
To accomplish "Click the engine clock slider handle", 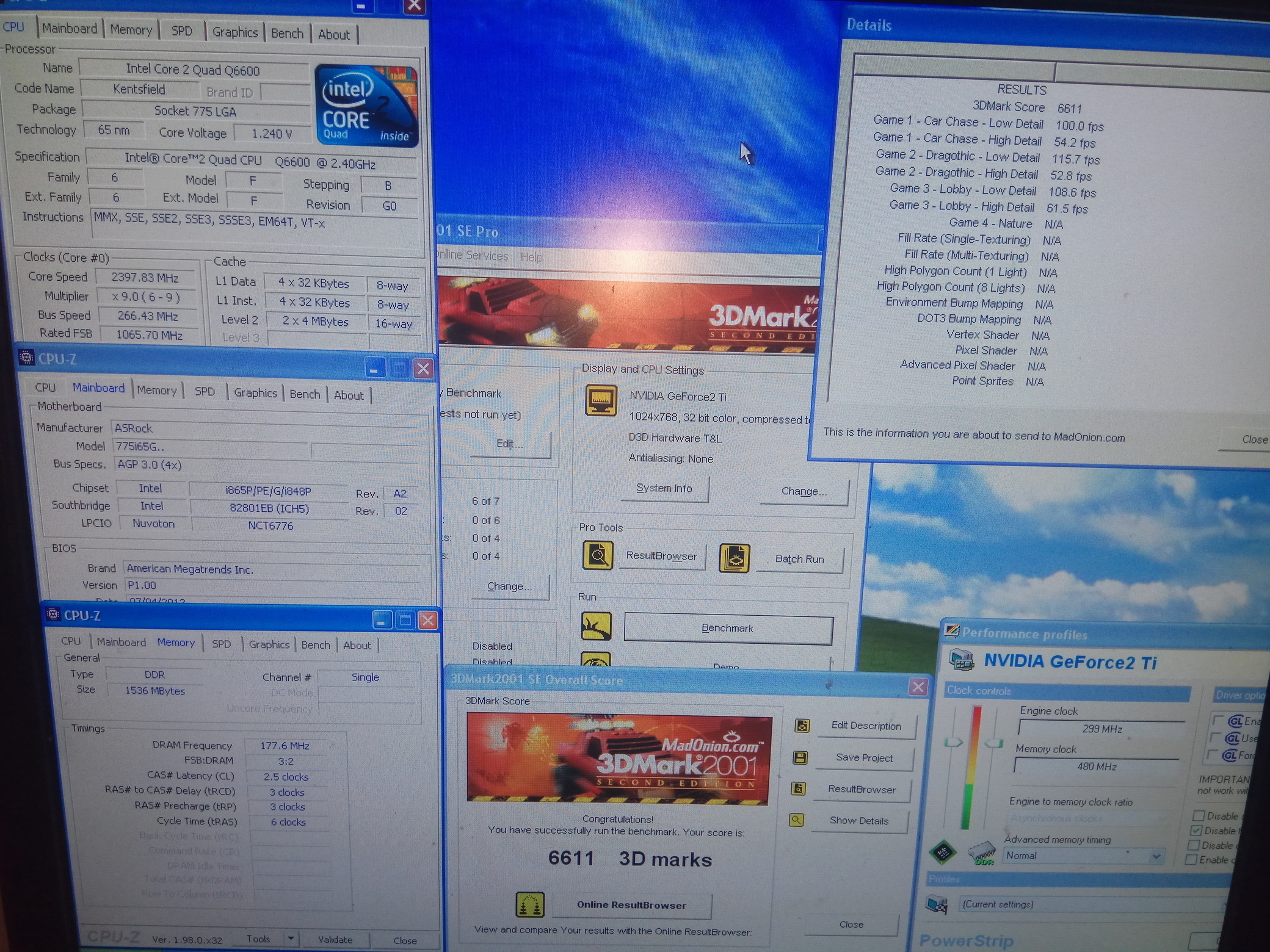I will (x=953, y=743).
